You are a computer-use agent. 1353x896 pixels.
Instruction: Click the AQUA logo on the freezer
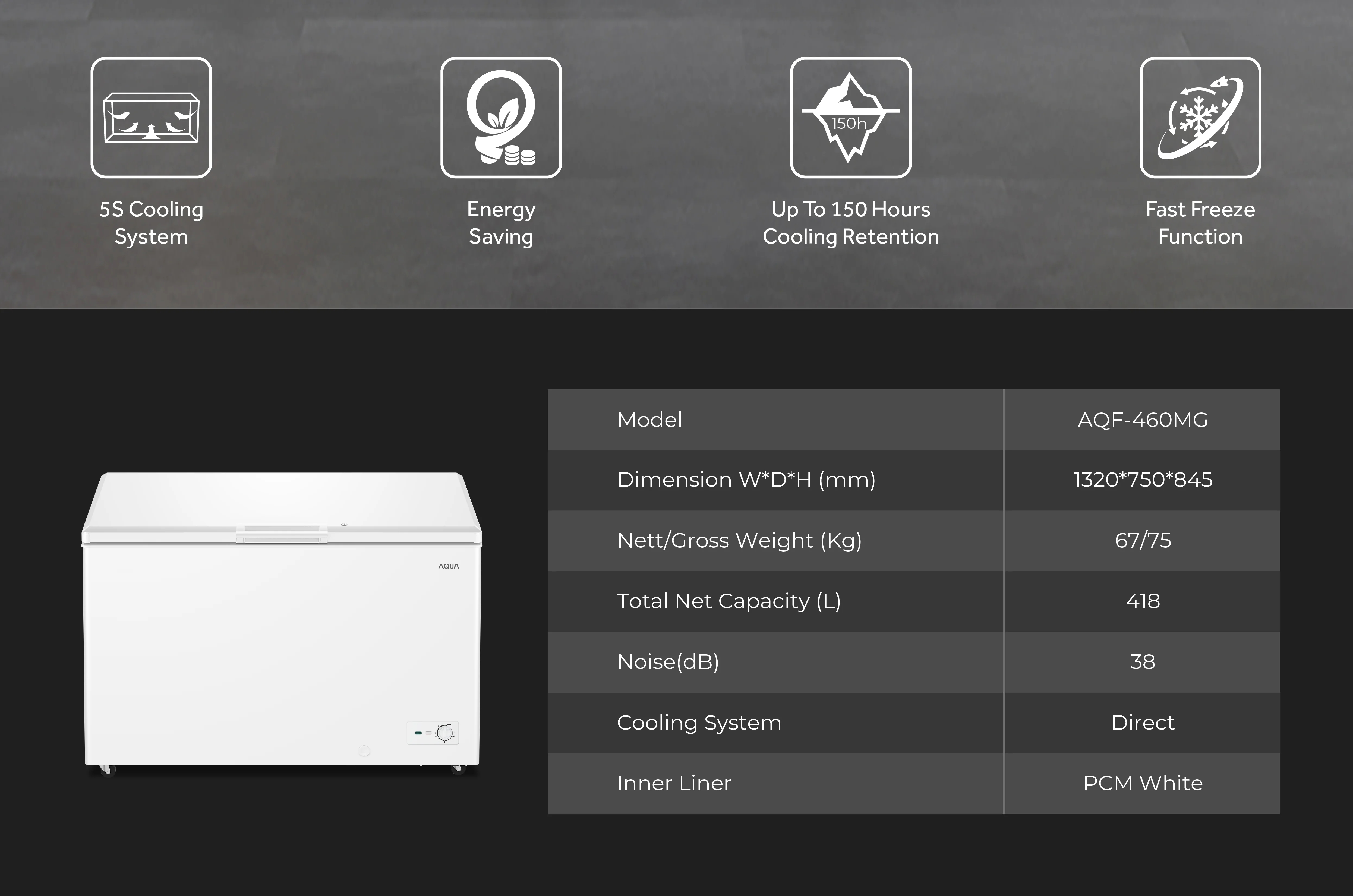tap(449, 566)
